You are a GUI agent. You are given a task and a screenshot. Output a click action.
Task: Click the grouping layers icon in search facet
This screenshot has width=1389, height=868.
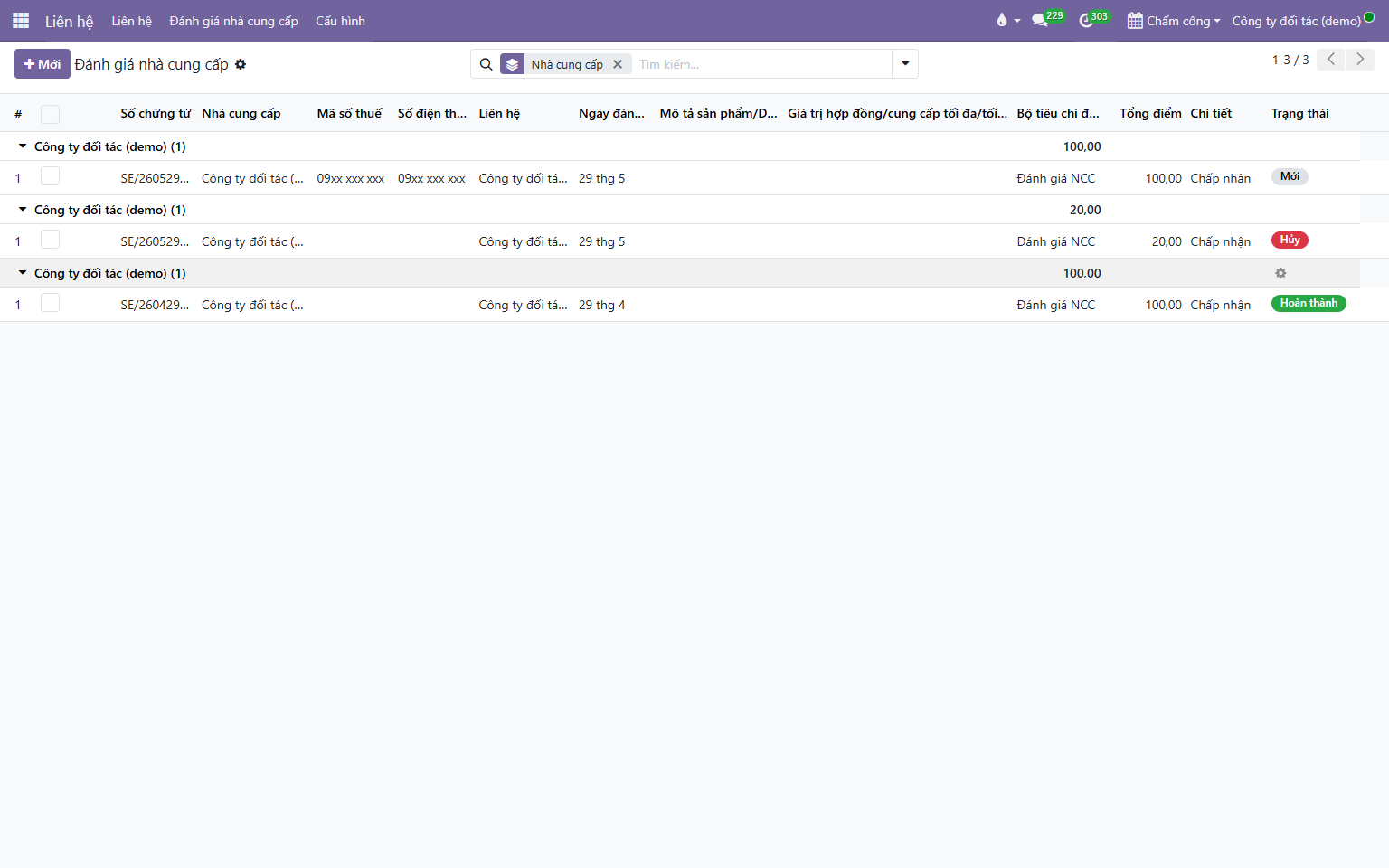tap(512, 64)
